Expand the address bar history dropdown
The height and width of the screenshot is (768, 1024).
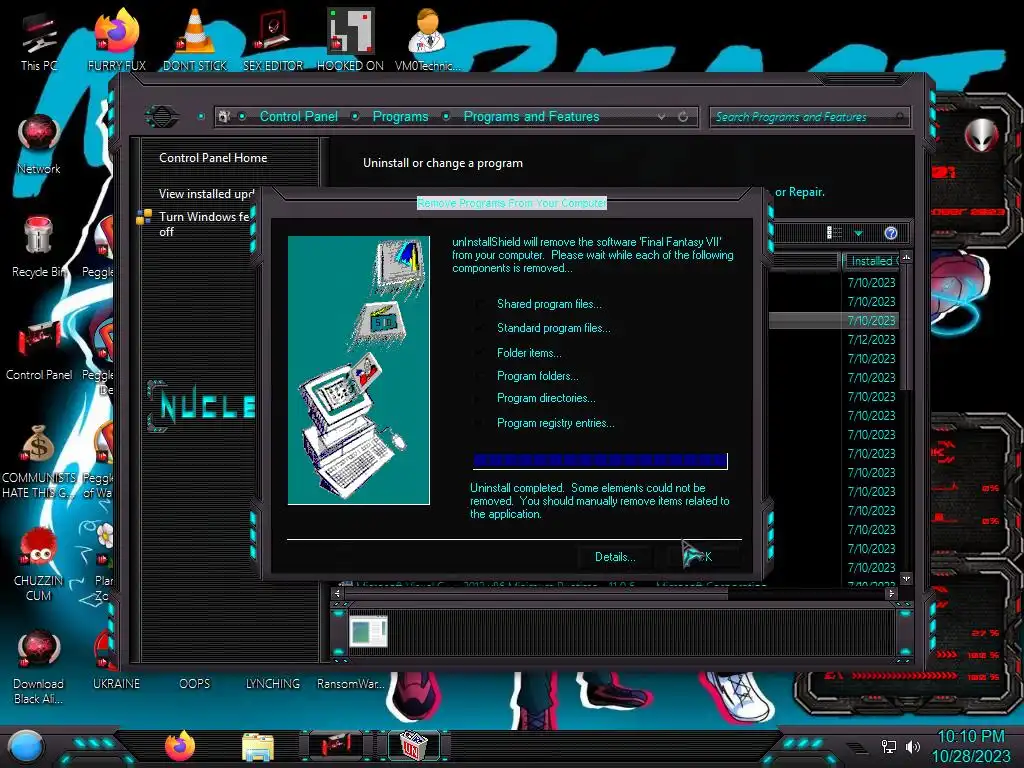662,117
